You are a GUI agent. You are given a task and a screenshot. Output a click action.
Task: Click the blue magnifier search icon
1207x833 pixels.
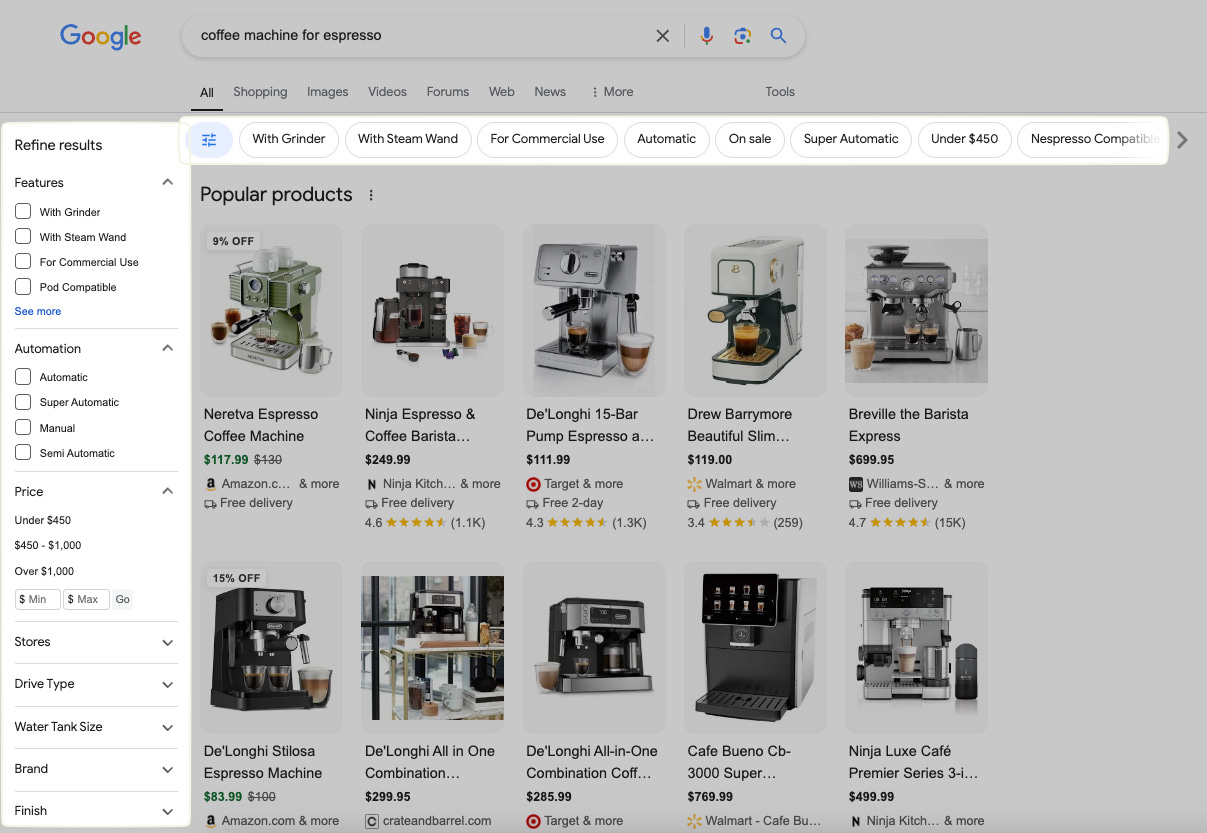pos(778,36)
